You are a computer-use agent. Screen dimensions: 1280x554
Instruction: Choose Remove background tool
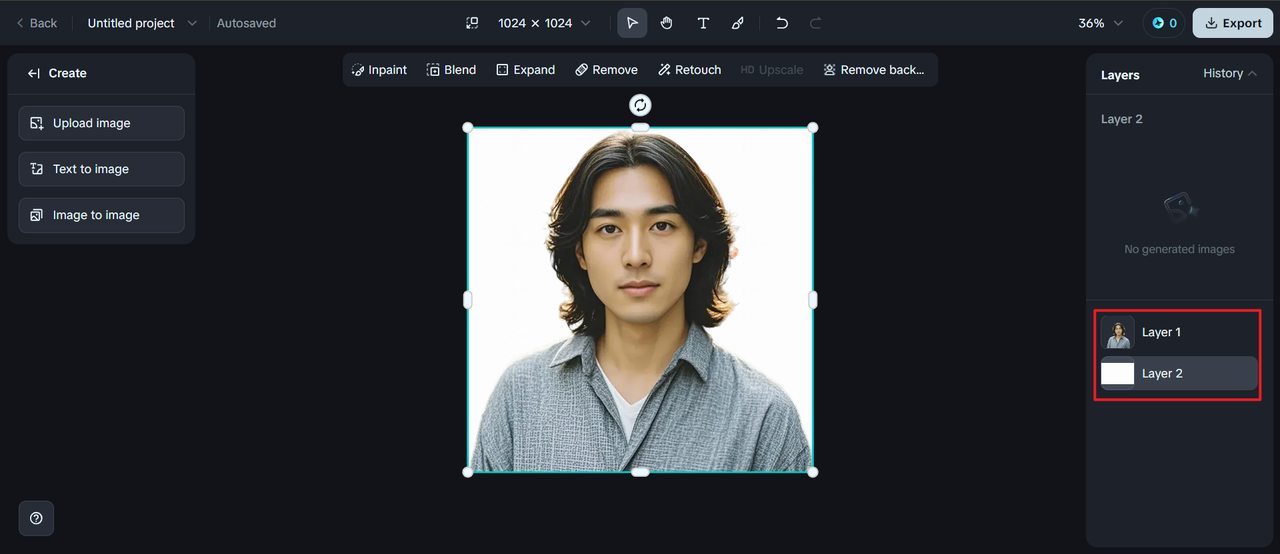click(874, 70)
